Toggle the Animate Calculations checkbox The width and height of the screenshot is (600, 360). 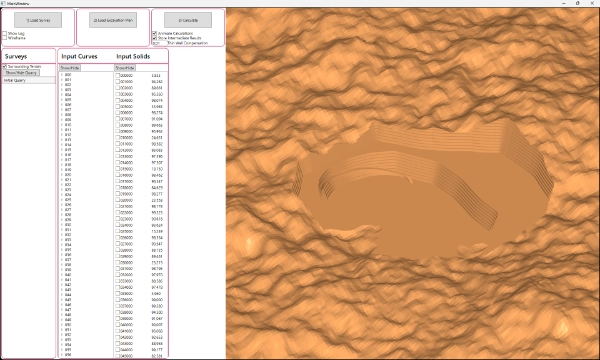[155, 34]
